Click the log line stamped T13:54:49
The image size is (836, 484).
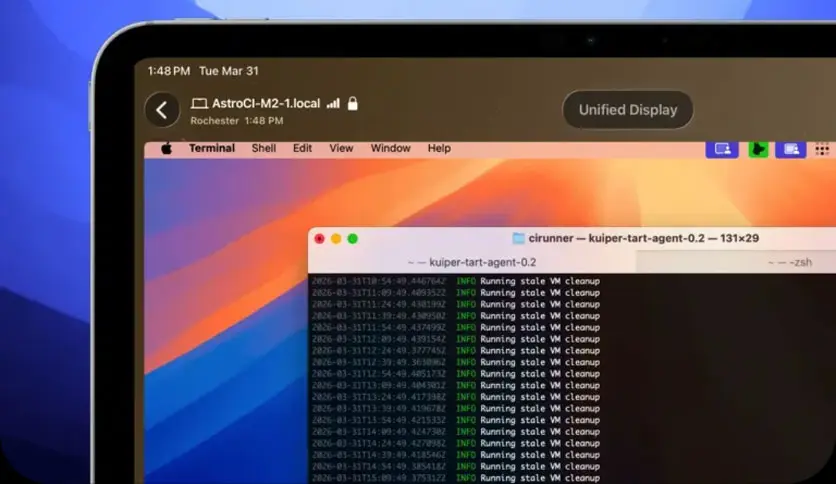[x=456, y=420]
